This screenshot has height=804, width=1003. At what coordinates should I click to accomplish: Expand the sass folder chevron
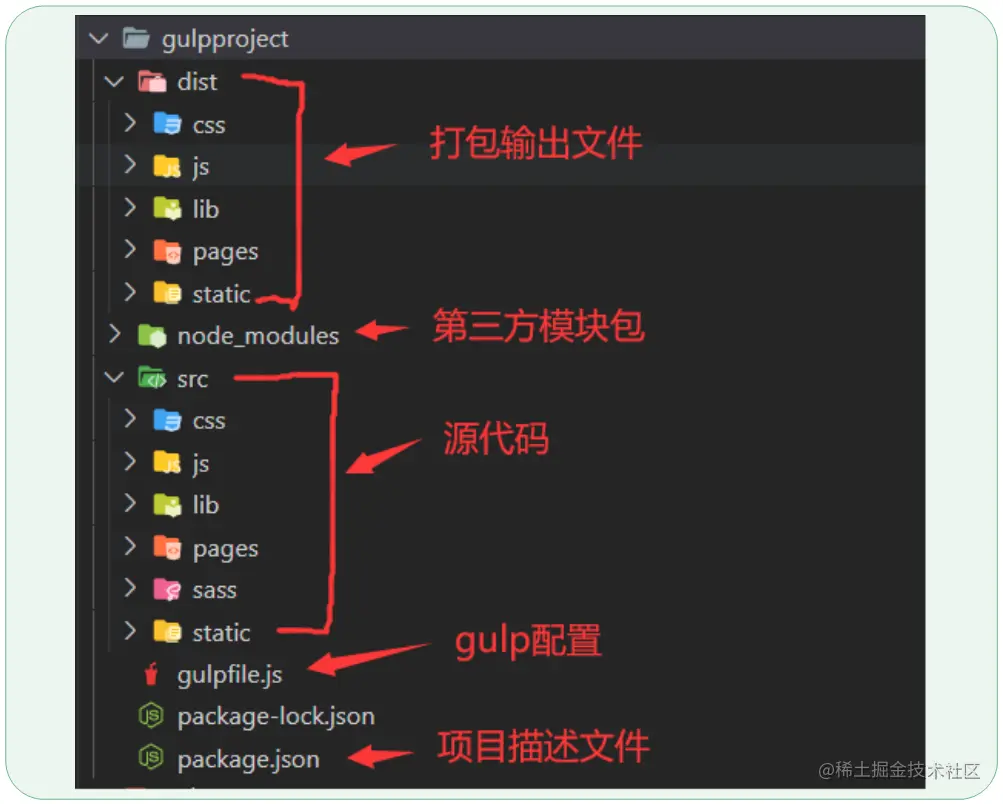(130, 587)
